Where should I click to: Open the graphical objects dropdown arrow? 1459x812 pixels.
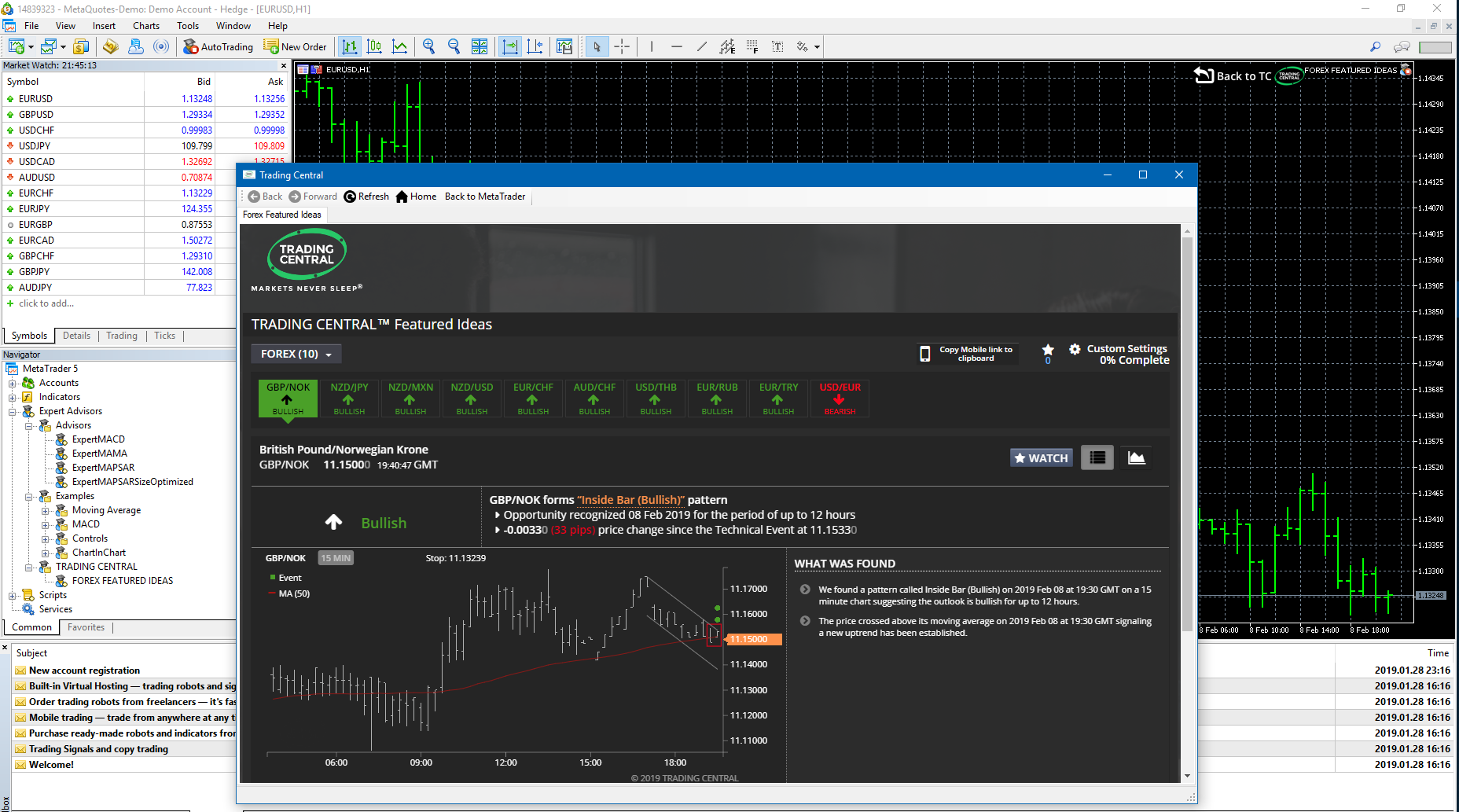pos(817,47)
